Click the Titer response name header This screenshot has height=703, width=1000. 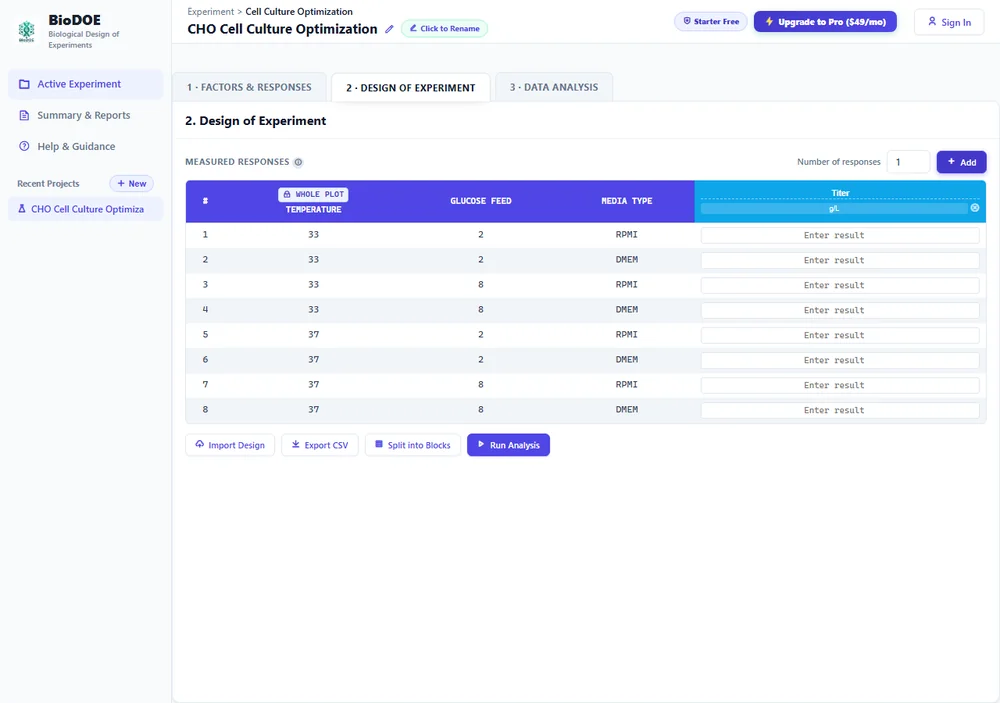(840, 193)
